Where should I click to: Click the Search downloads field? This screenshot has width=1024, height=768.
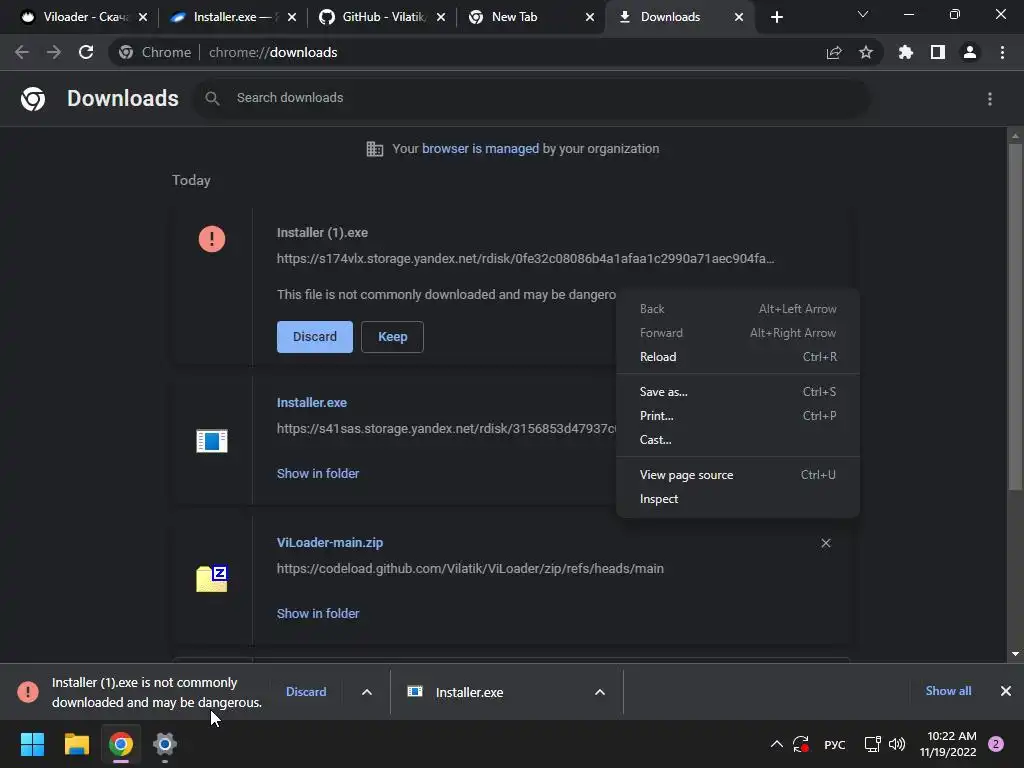(x=532, y=98)
